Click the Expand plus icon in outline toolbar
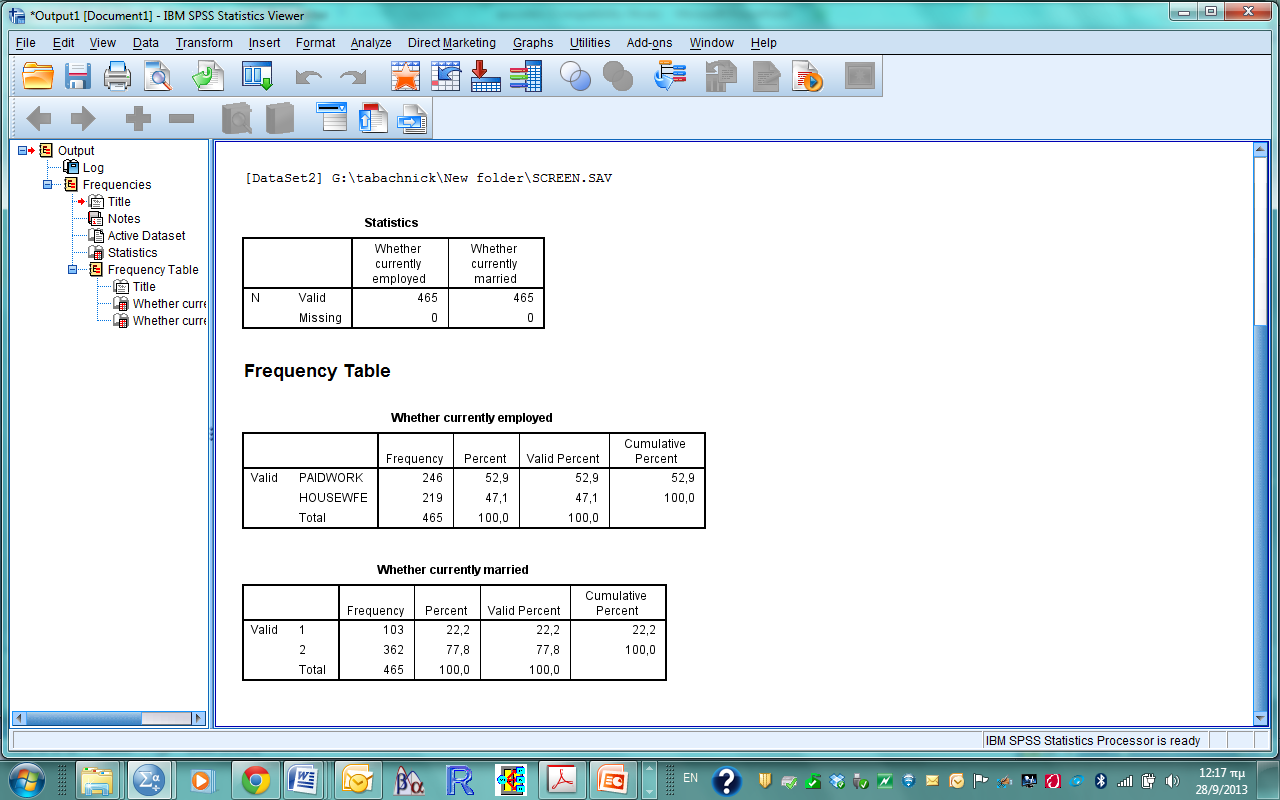Screen dimensions: 1280x800 [x=138, y=119]
